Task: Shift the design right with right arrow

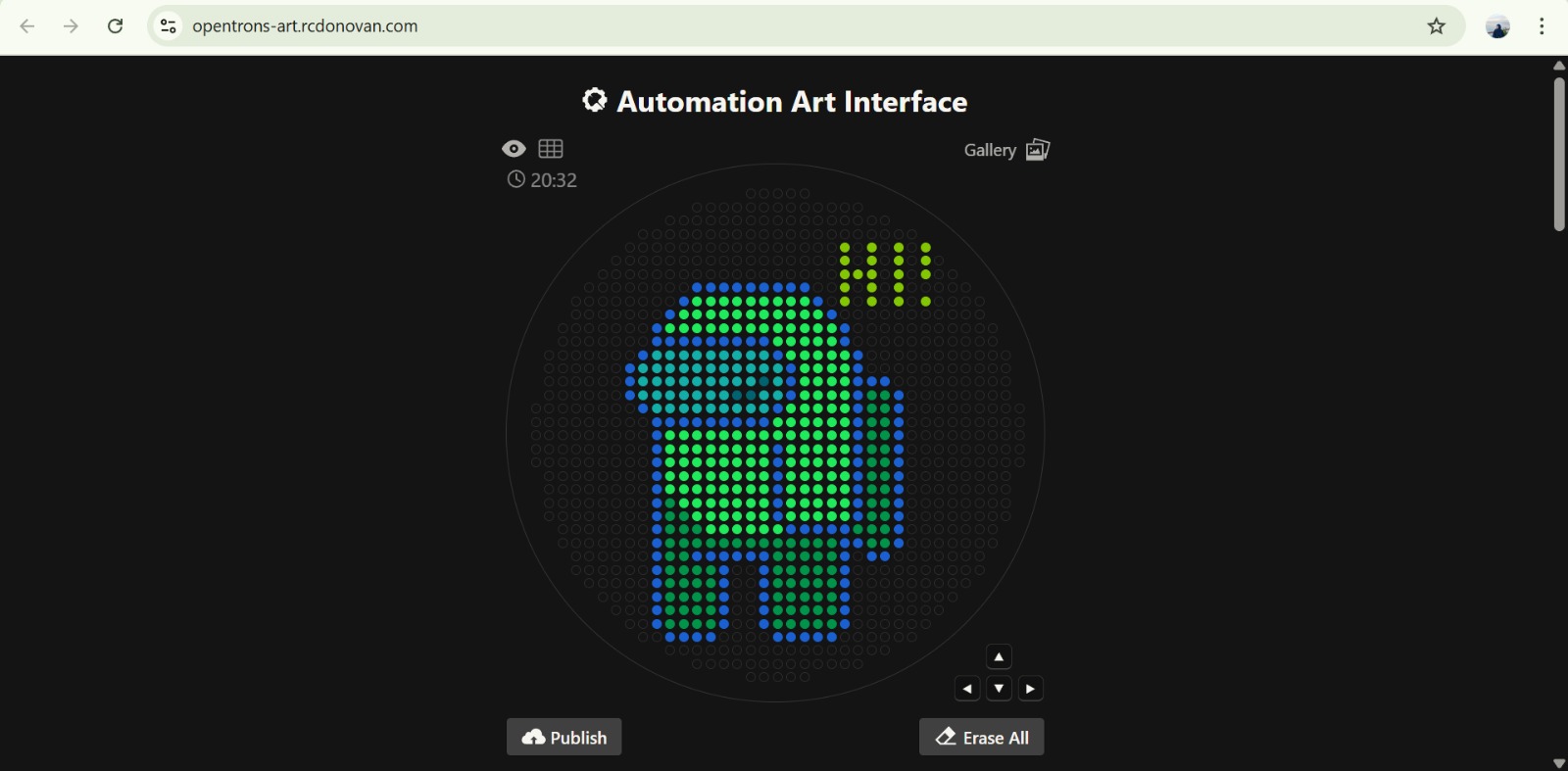Action: [1030, 689]
